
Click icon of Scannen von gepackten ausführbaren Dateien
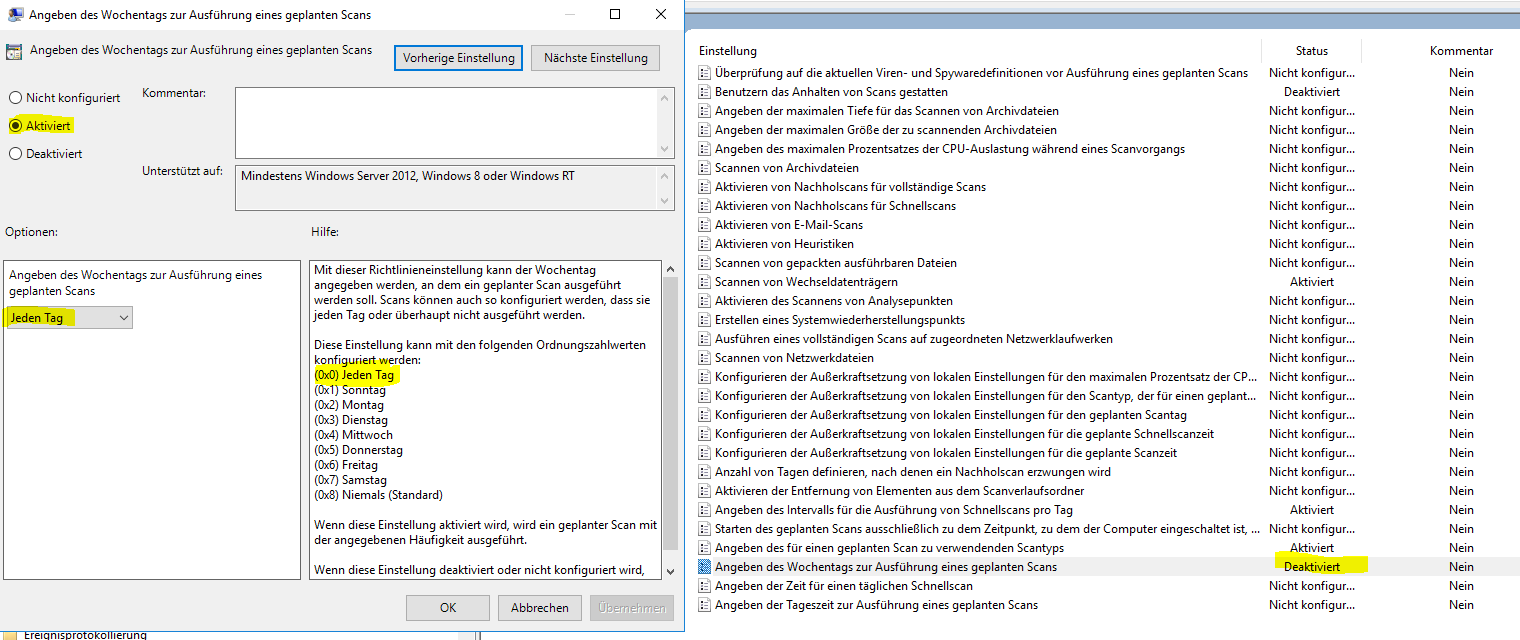coord(704,263)
